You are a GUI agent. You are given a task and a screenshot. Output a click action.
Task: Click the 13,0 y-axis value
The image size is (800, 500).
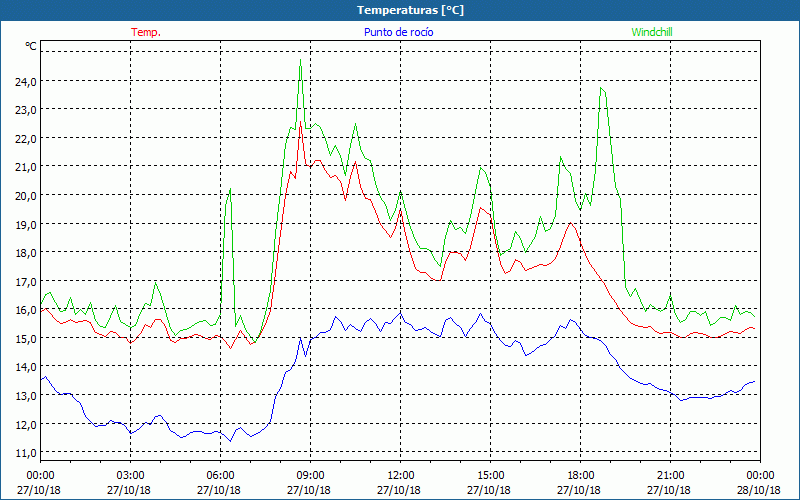tap(26, 395)
